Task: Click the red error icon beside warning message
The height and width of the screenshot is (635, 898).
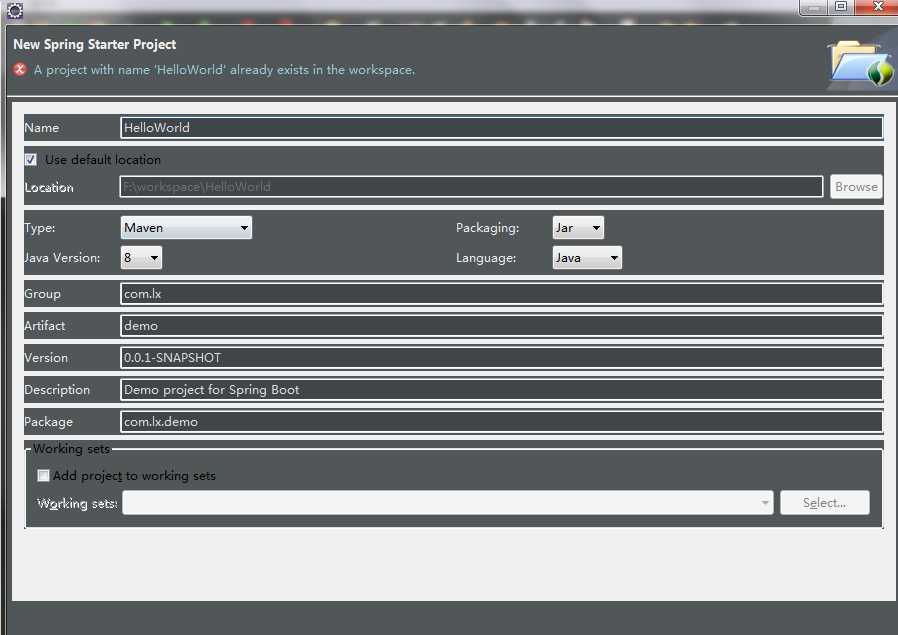Action: (20, 69)
